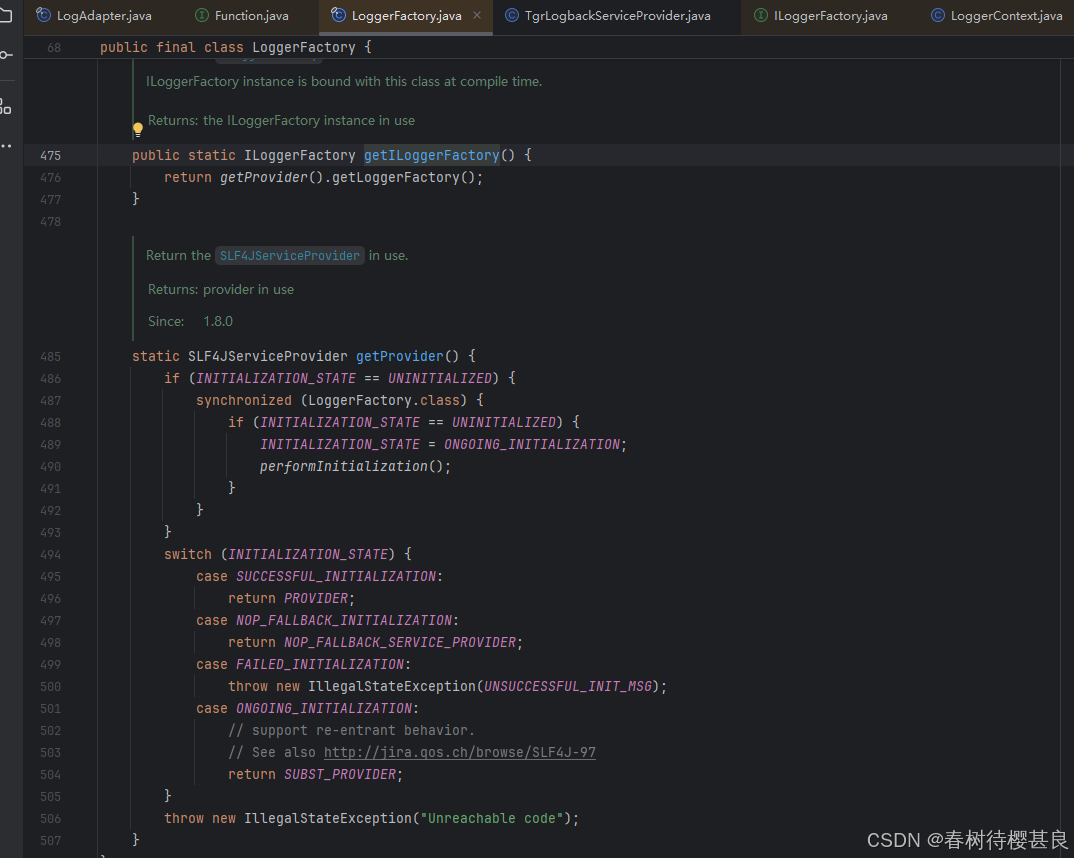Image resolution: width=1074 pixels, height=858 pixels.
Task: Close the LoggerFactory.java tab
Action: pyautogui.click(x=477, y=15)
